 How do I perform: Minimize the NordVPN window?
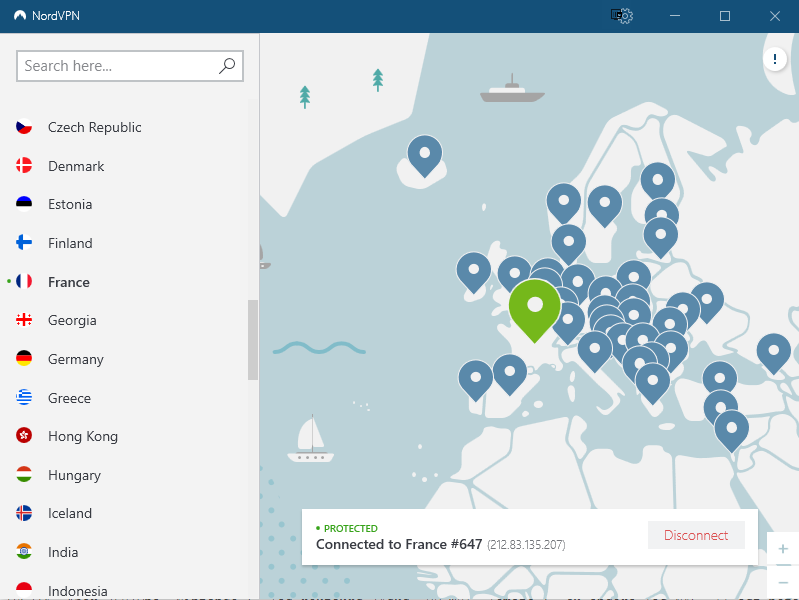tap(675, 16)
